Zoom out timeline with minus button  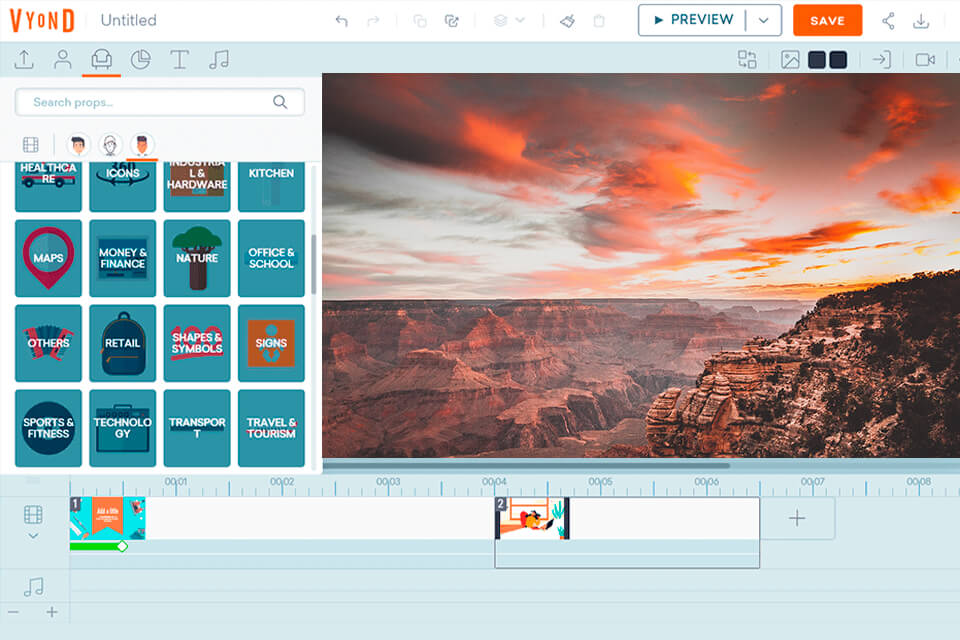[13, 612]
